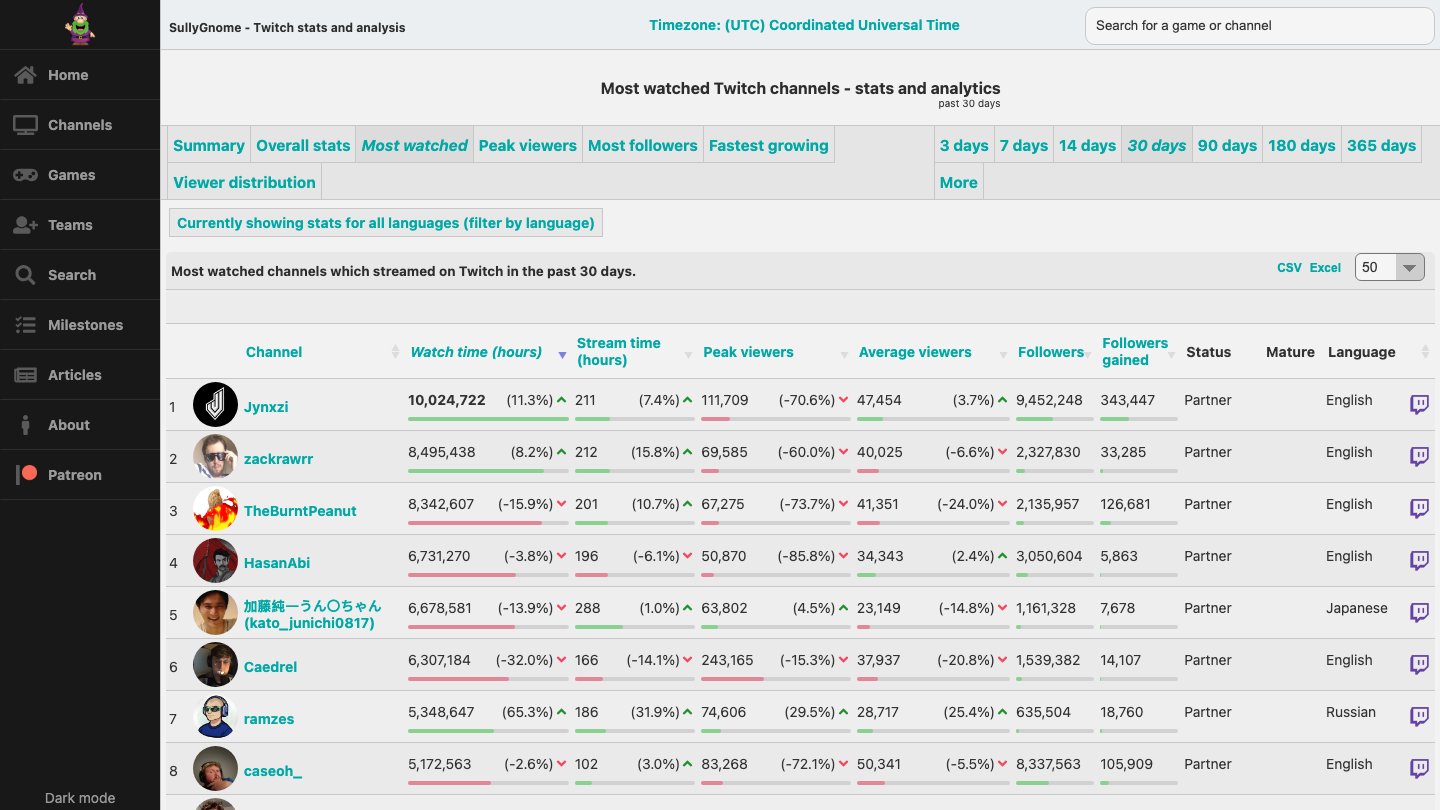Open the Viewer distribution tab
Viewport: 1440px width, 810px height.
click(x=244, y=182)
